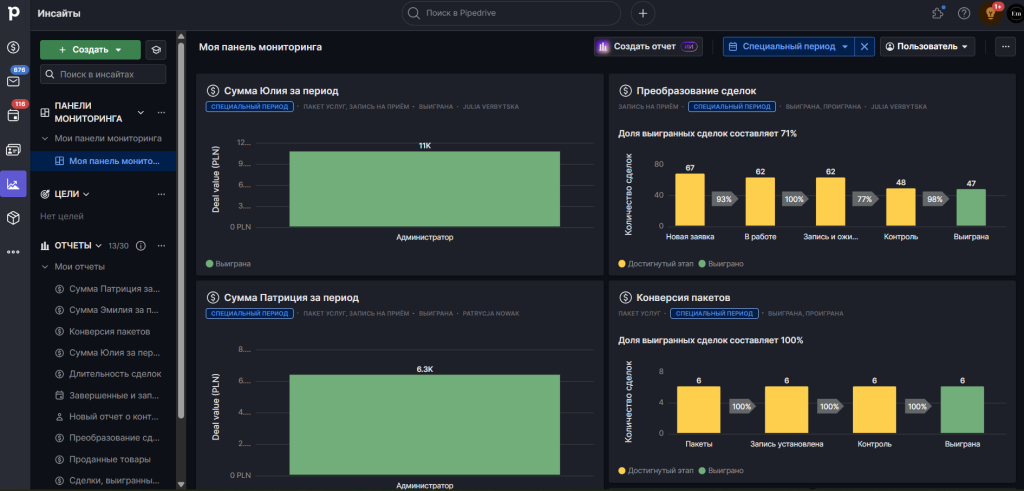Toggle Достигнутый этап legend in Преобразование сделок
Image resolution: width=1024 pixels, height=491 pixels.
tap(658, 264)
